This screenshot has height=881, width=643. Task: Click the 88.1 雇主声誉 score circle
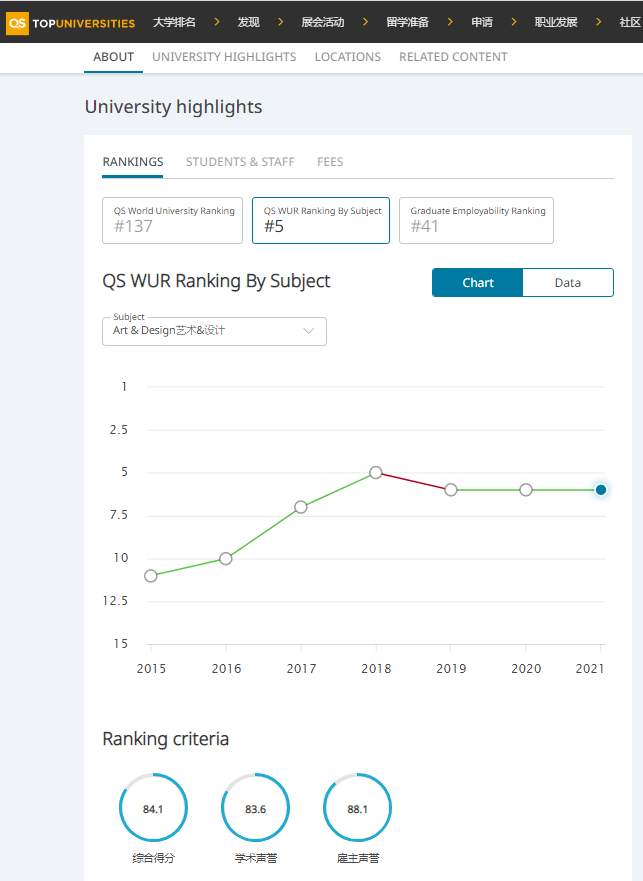[357, 808]
